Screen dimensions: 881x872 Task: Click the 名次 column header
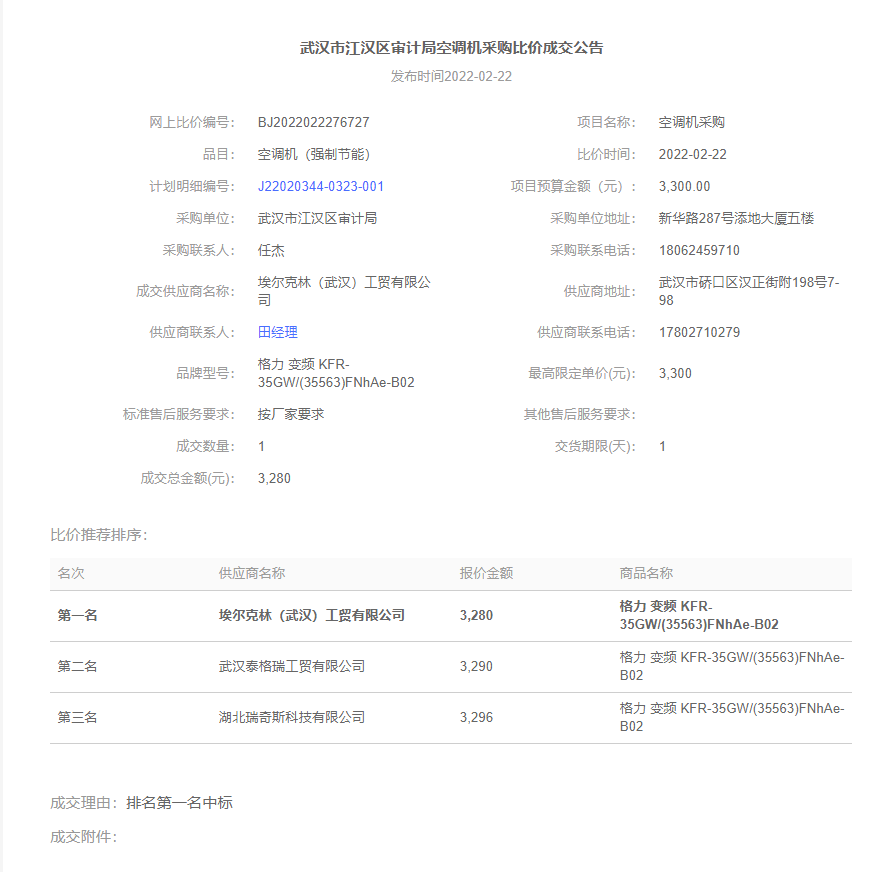pos(71,573)
